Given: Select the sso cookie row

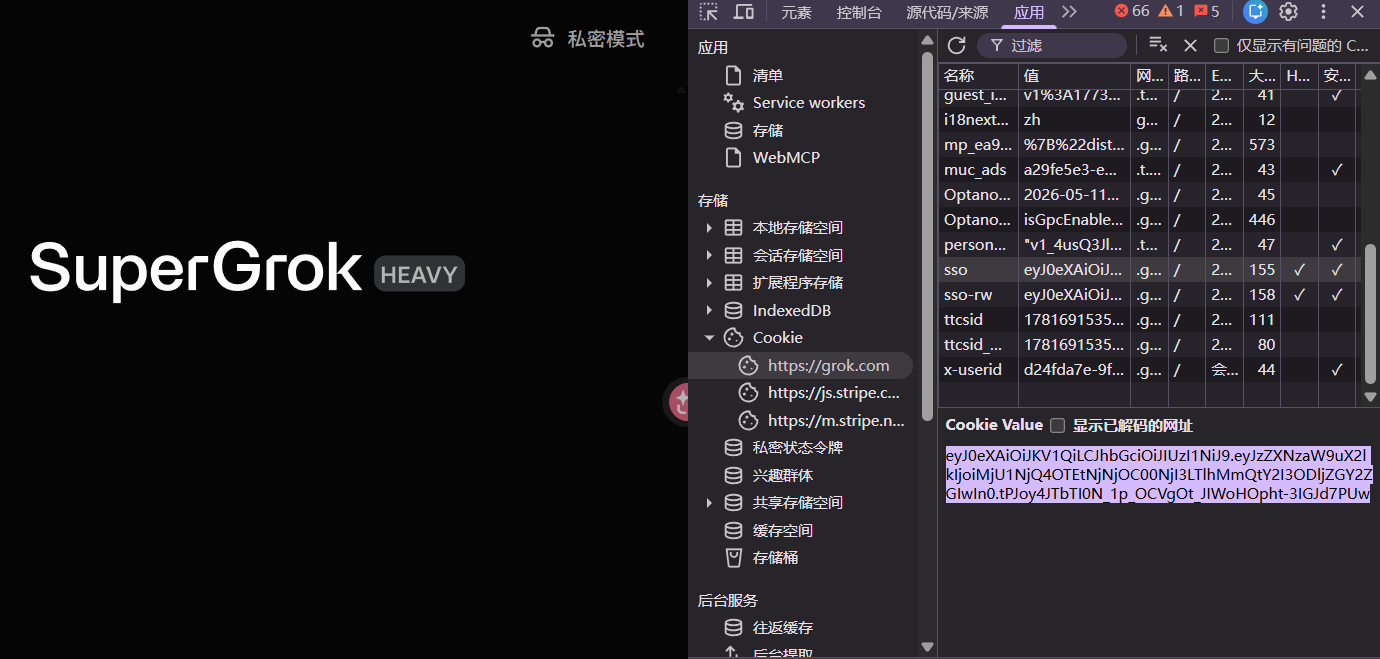Looking at the screenshot, I should point(1147,269).
